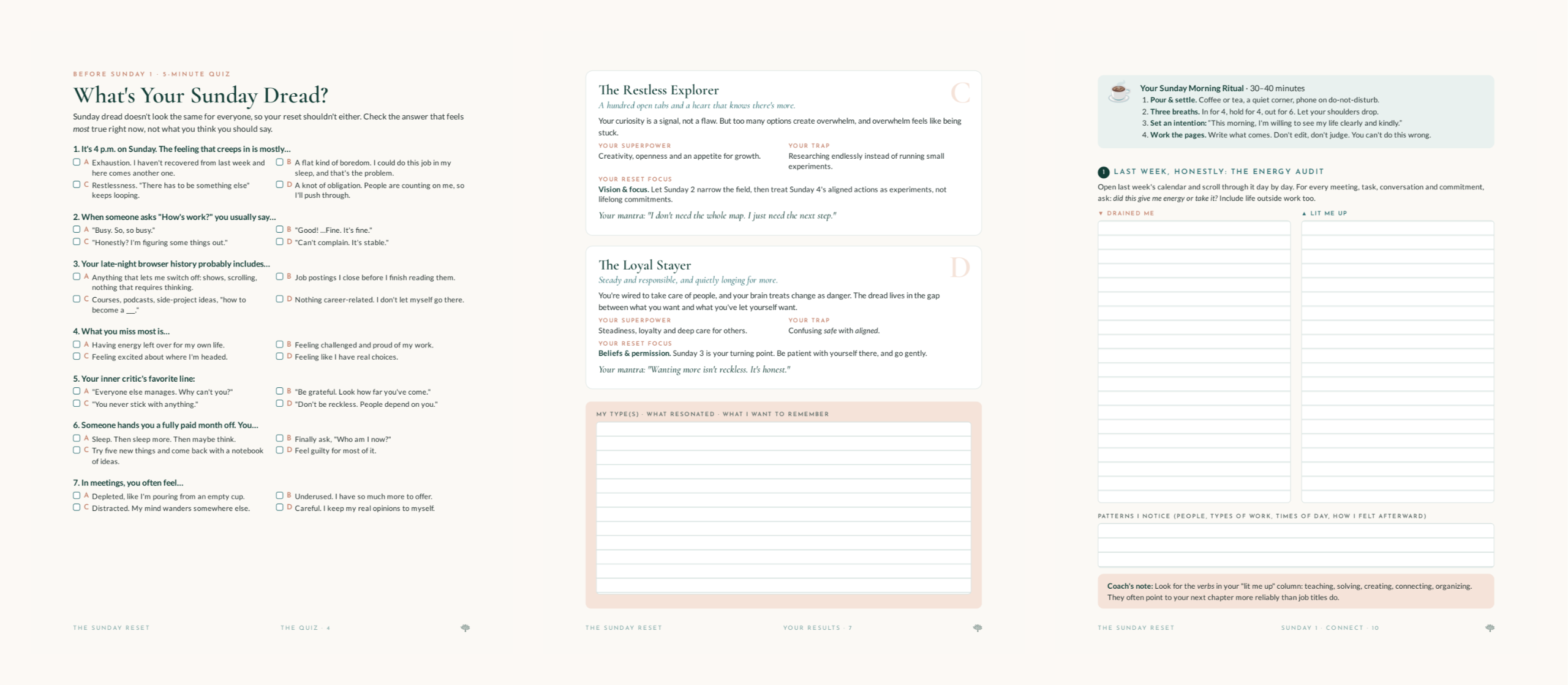Screen dimensions: 1568x685
Task: Tick the 'Restlessness' option C checkbox
Action: 77,184
